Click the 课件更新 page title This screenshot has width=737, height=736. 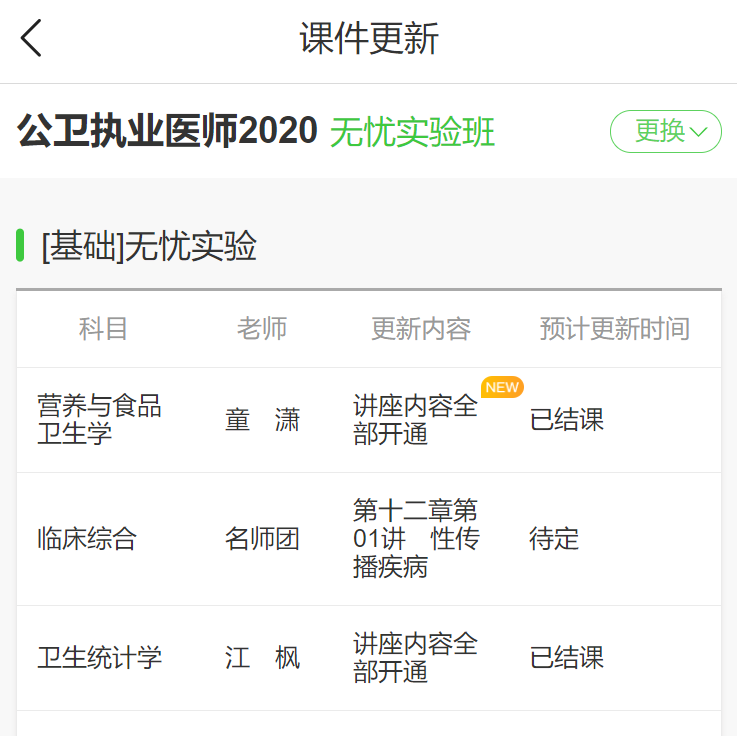point(369,39)
